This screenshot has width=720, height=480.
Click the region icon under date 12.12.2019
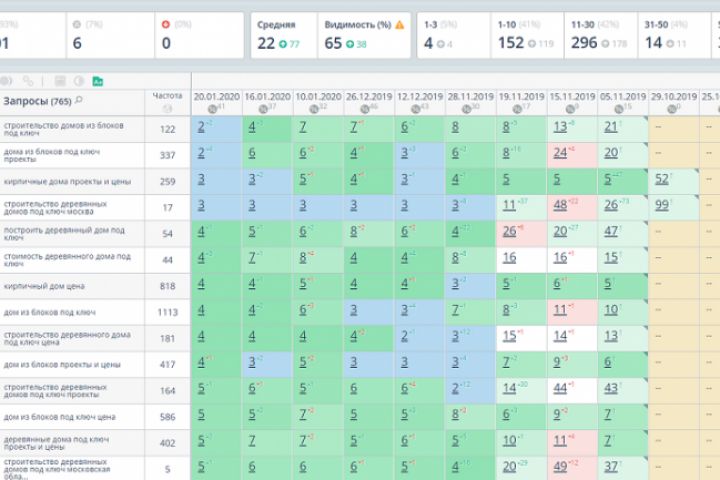click(x=416, y=109)
